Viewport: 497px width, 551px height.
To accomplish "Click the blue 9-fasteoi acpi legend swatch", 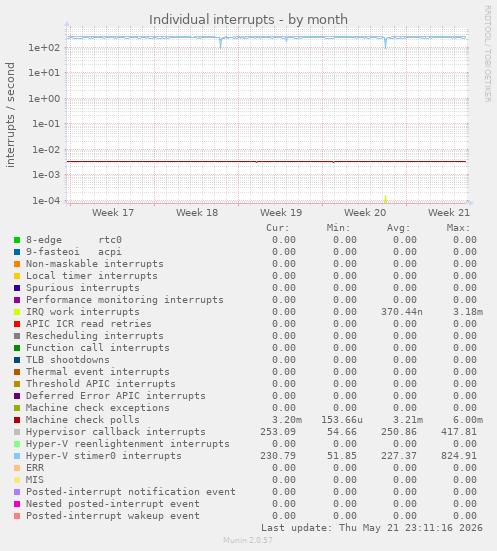I will pyautogui.click(x=17, y=252).
